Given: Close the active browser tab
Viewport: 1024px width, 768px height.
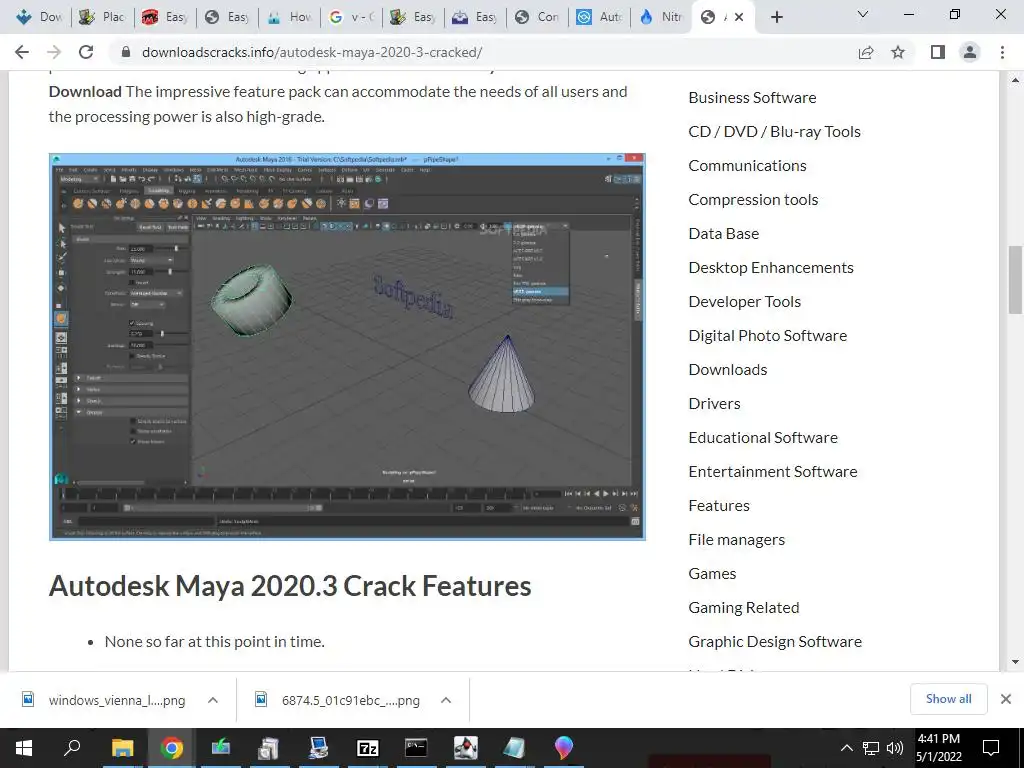Looking at the screenshot, I should (x=739, y=17).
